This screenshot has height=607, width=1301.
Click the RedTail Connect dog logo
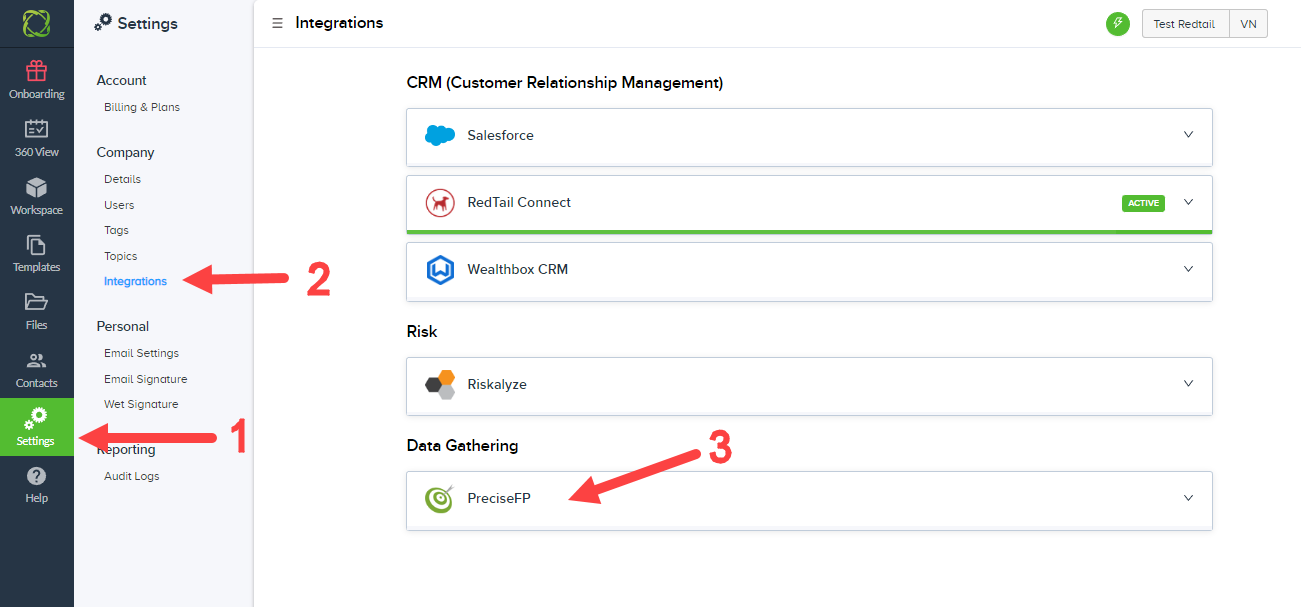point(440,203)
